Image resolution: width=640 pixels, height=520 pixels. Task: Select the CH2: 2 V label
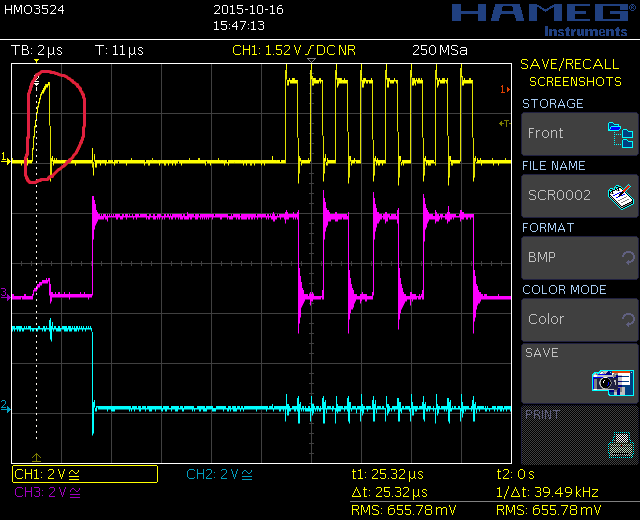(219, 474)
